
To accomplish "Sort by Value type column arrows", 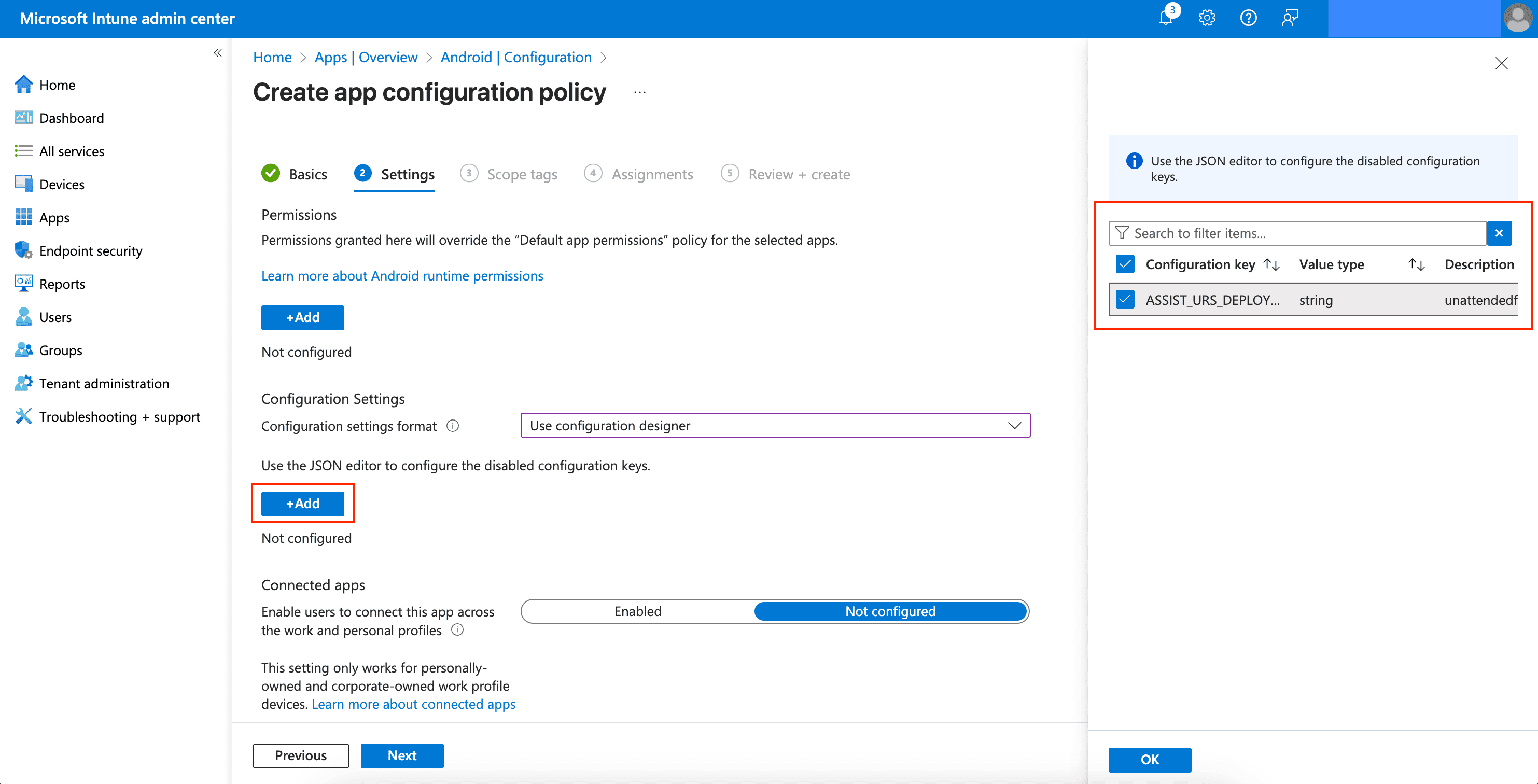I will [x=1417, y=264].
